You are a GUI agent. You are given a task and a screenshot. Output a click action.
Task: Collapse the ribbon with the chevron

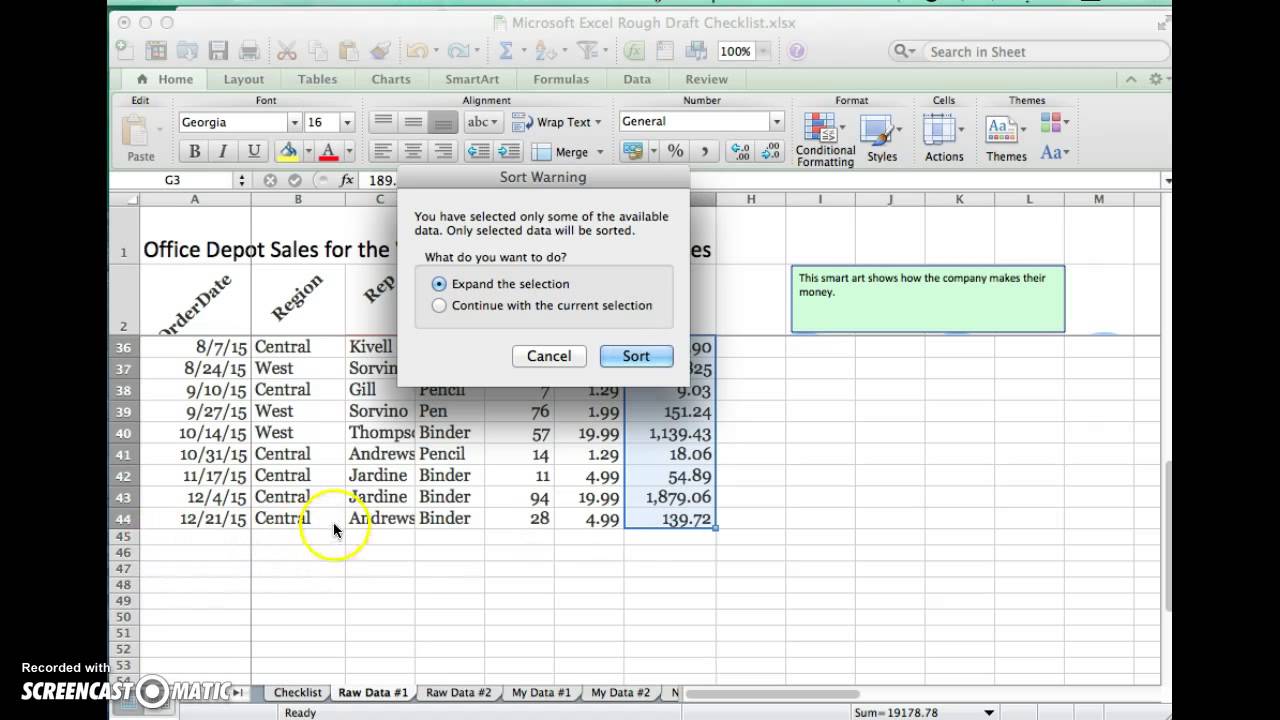[1131, 79]
